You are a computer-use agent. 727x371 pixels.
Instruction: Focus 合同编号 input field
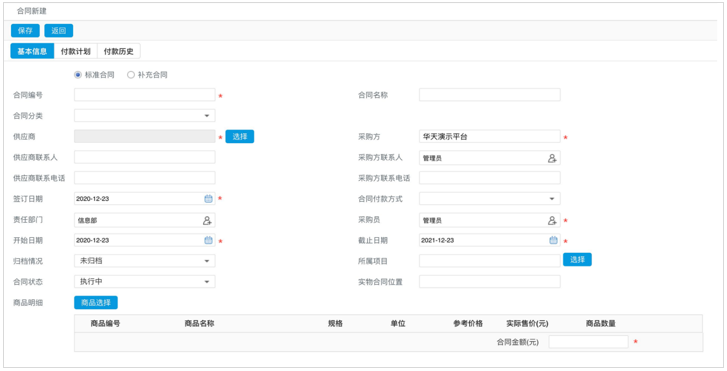[x=145, y=95]
